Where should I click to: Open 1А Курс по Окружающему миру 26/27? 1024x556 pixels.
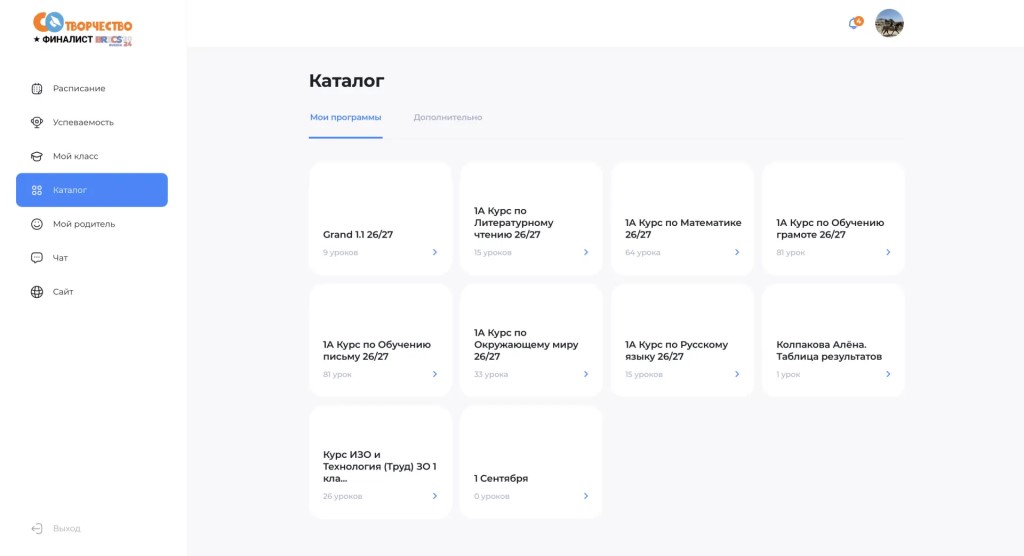point(526,344)
